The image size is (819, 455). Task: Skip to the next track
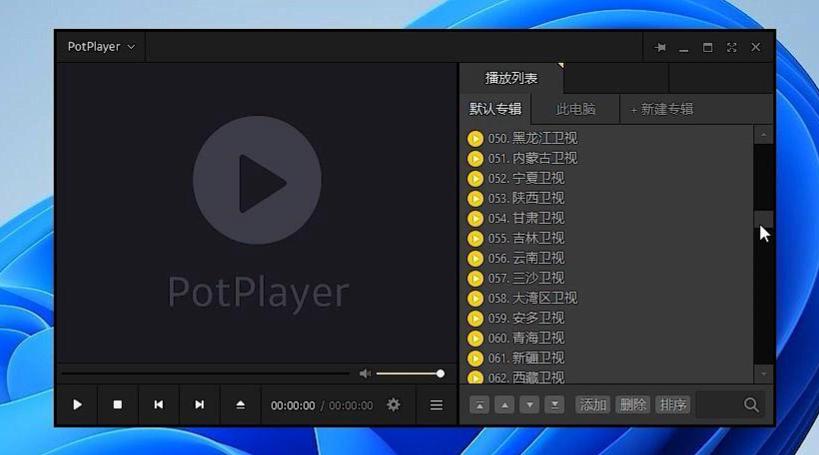(x=199, y=405)
